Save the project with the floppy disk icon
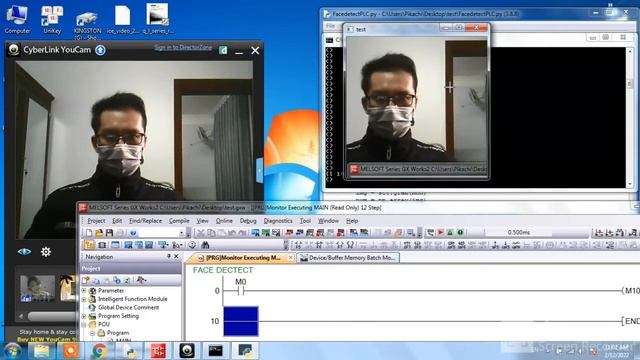640x360 pixels. (x=109, y=233)
